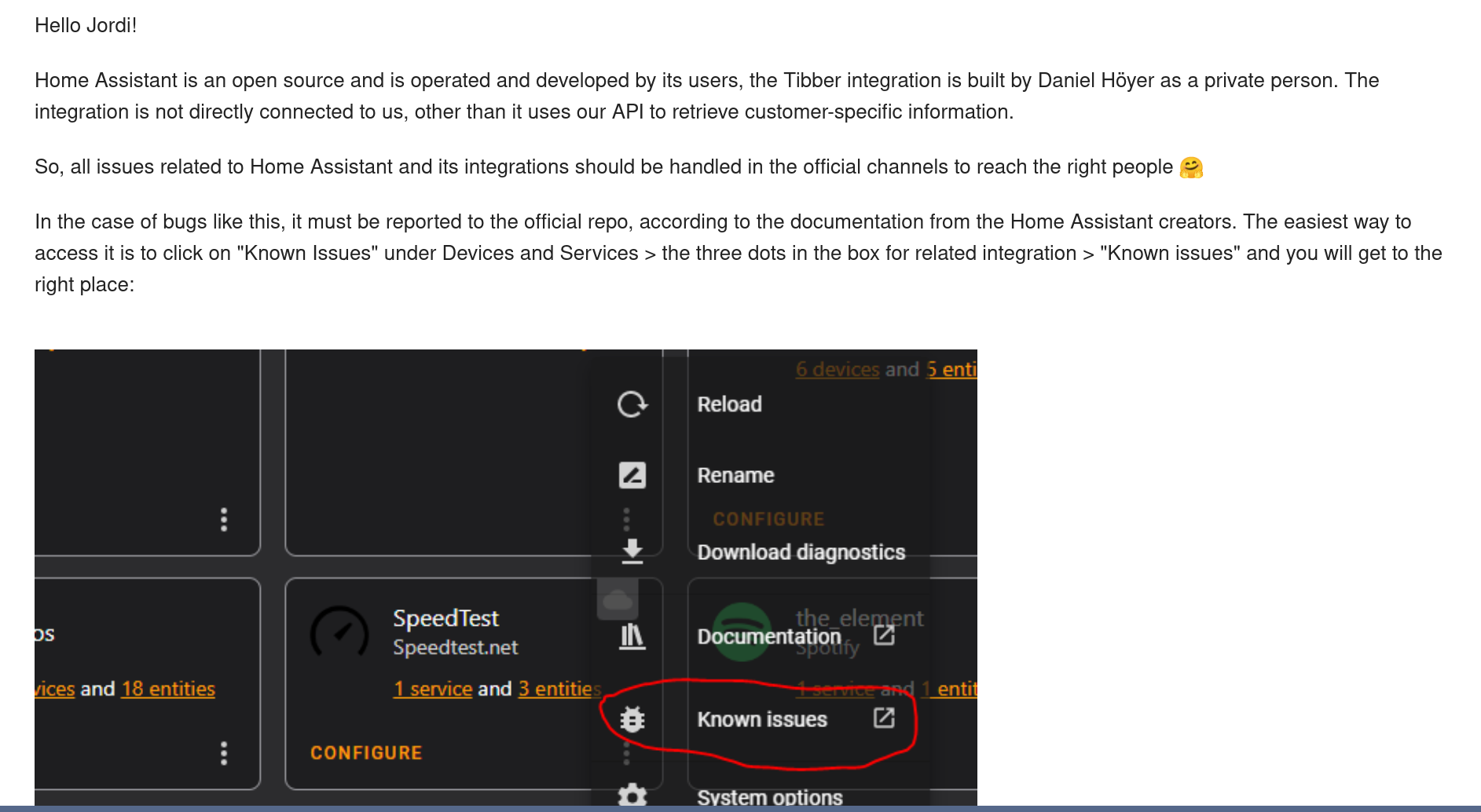Choose Reload from the context menu
1481x812 pixels.
[729, 404]
